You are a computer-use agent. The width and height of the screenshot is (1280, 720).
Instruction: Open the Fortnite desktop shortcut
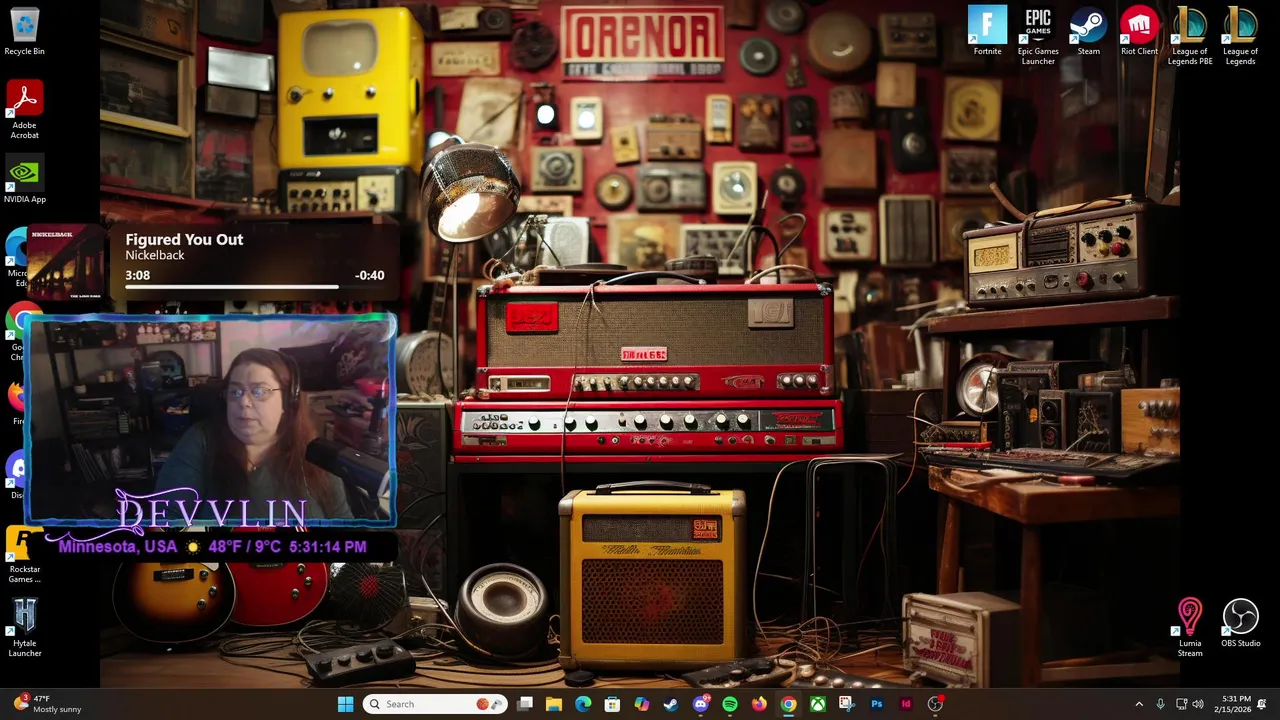pyautogui.click(x=987, y=31)
